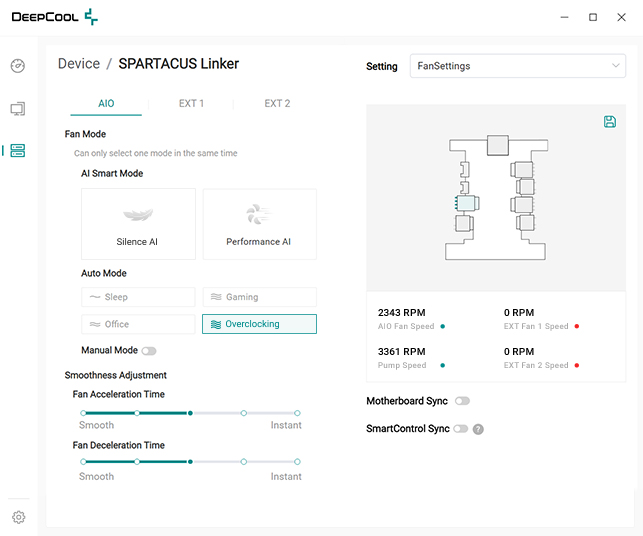643x536 pixels.
Task: Toggle the Manual Mode switch
Action: coord(149,351)
